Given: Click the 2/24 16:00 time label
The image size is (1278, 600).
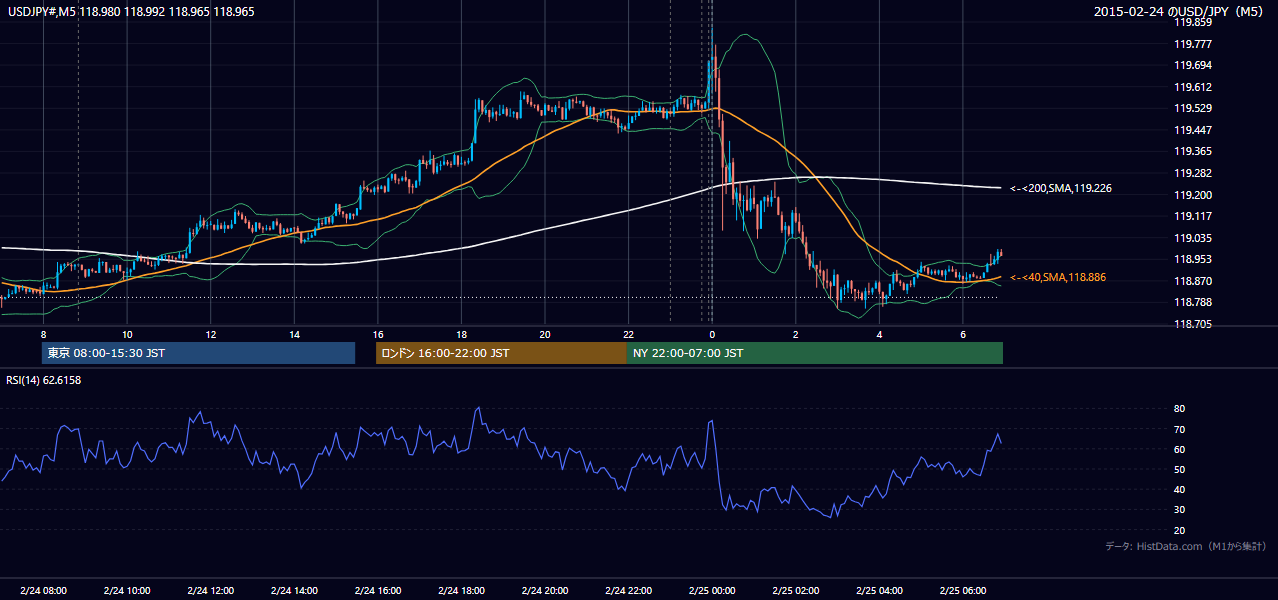Looking at the screenshot, I should [377, 591].
